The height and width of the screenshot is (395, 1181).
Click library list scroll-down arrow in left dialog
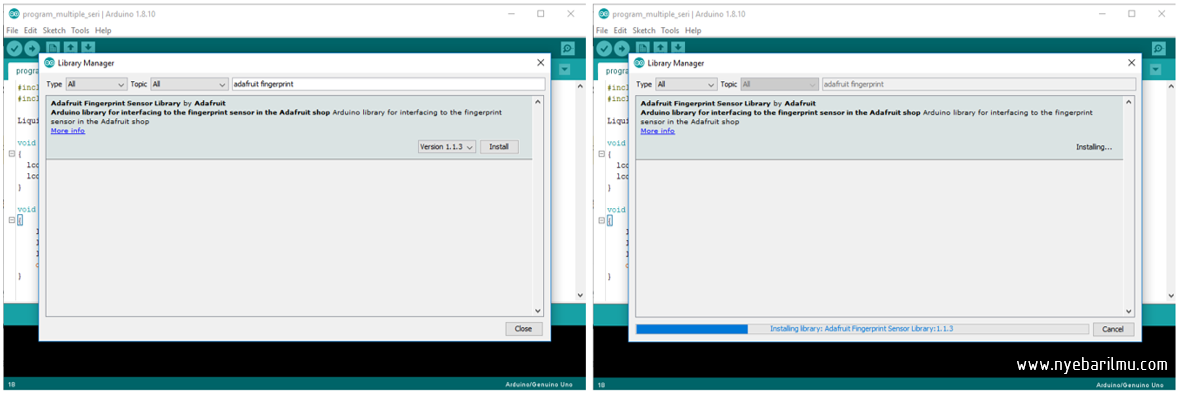tap(538, 311)
